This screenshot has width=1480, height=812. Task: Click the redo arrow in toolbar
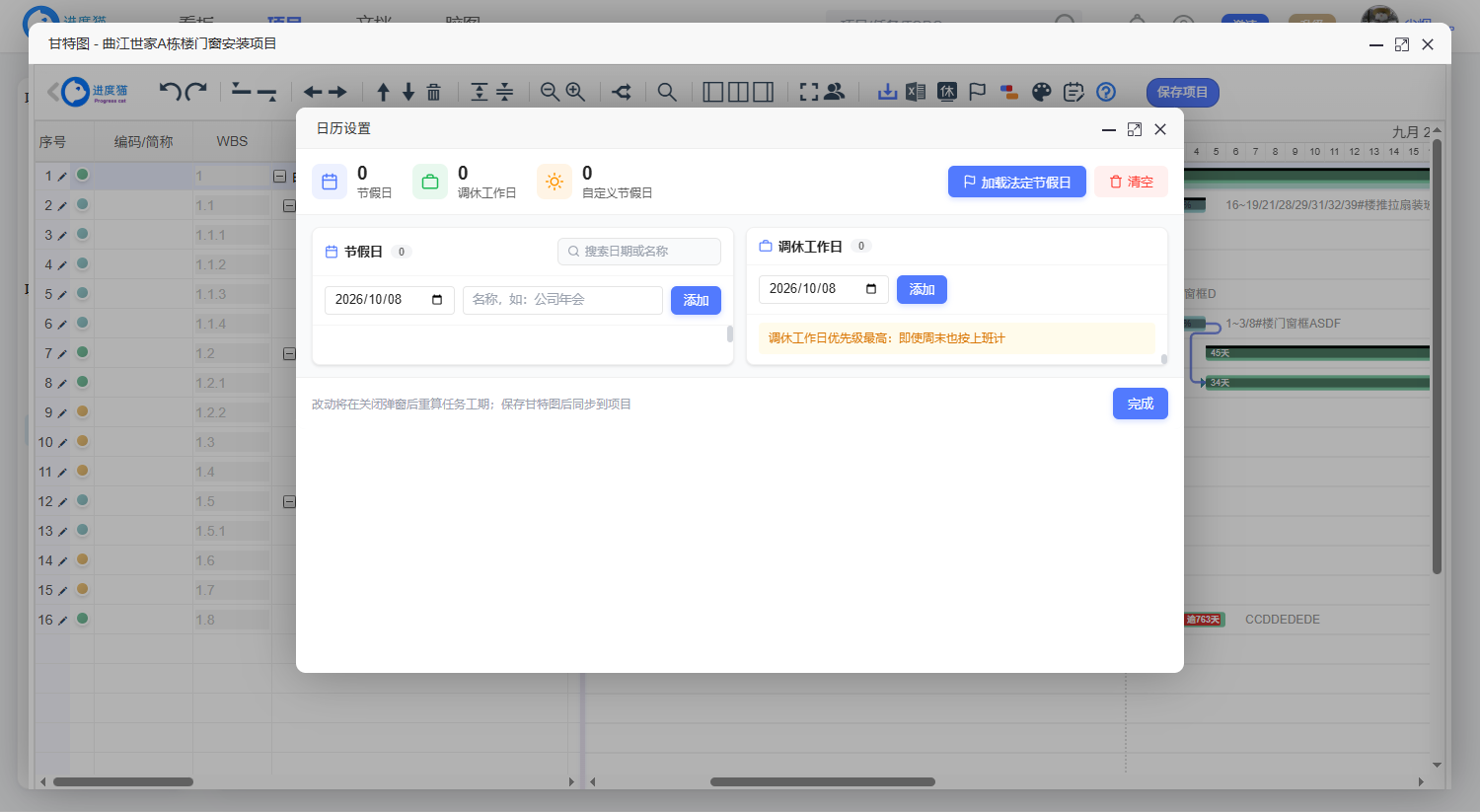click(x=195, y=92)
